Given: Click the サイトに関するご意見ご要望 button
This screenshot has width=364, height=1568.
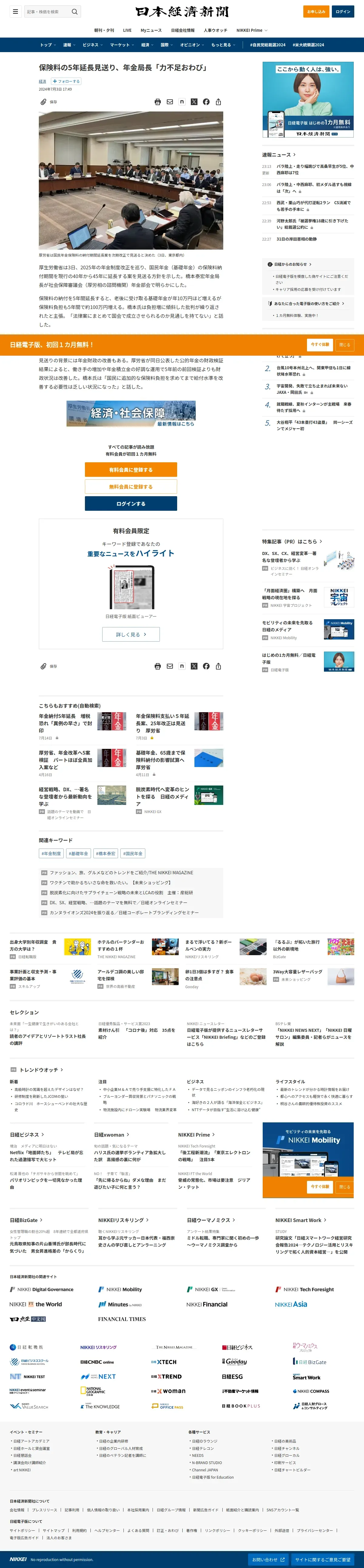Looking at the screenshot, I should point(323,1560).
